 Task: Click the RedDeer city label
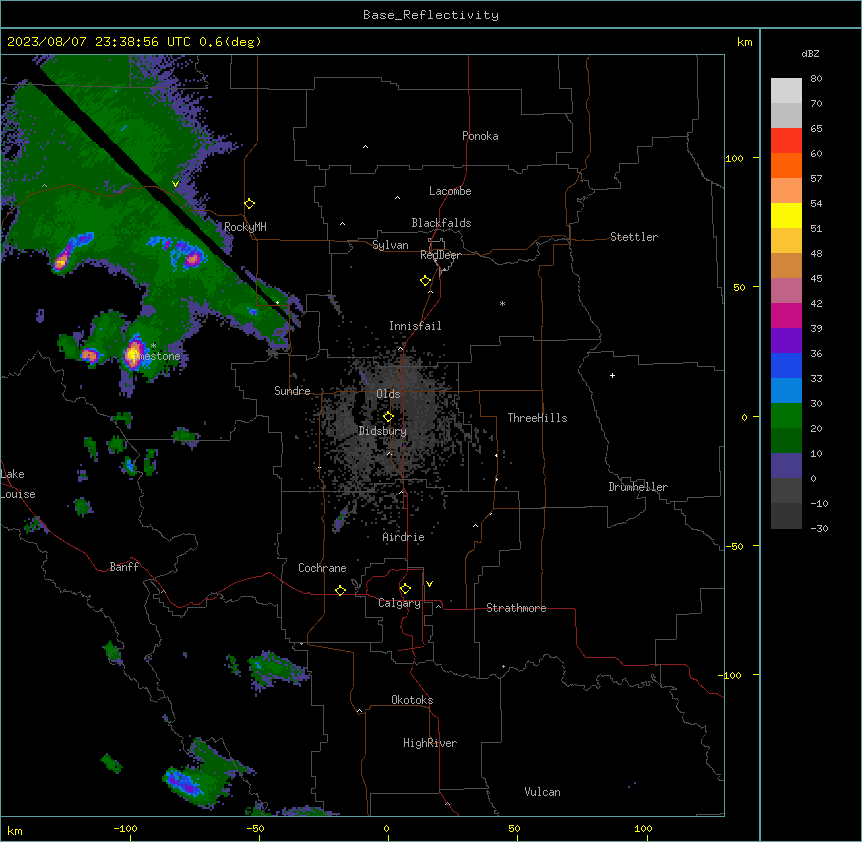[x=440, y=255]
